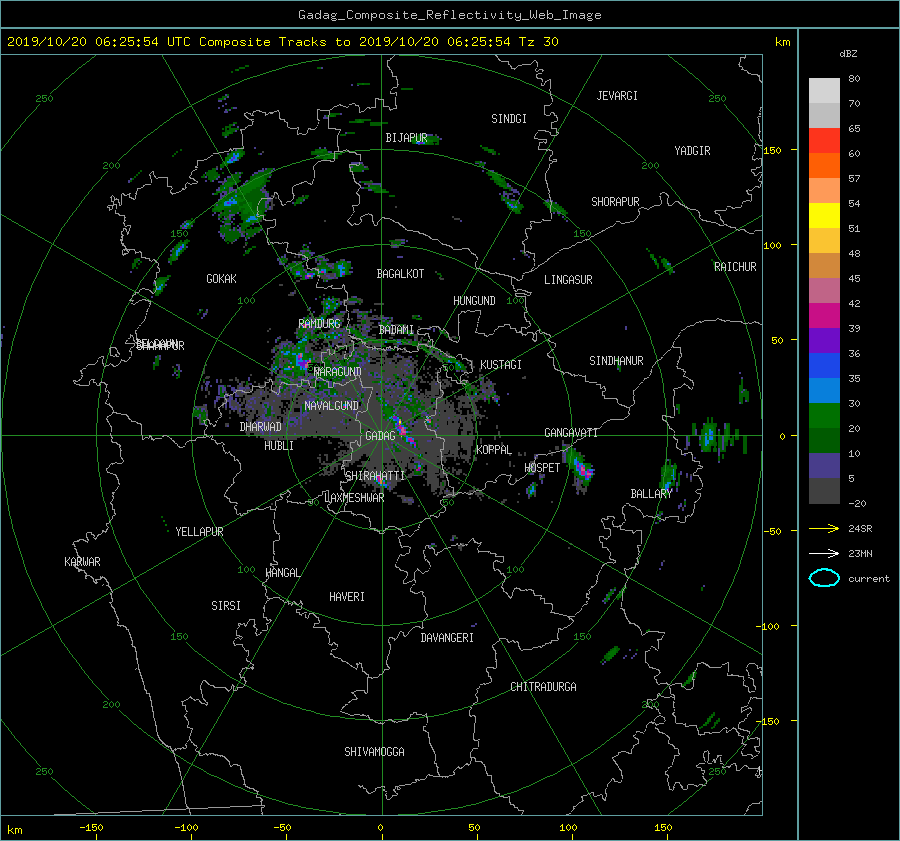Click the KOPPAL city label
This screenshot has width=900, height=841.
[494, 449]
